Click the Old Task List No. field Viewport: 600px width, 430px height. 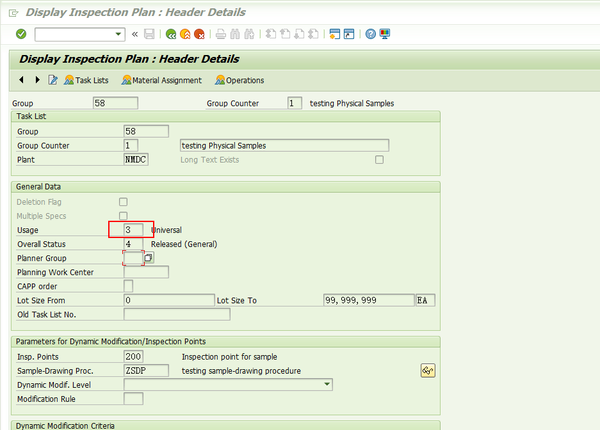[x=177, y=314]
